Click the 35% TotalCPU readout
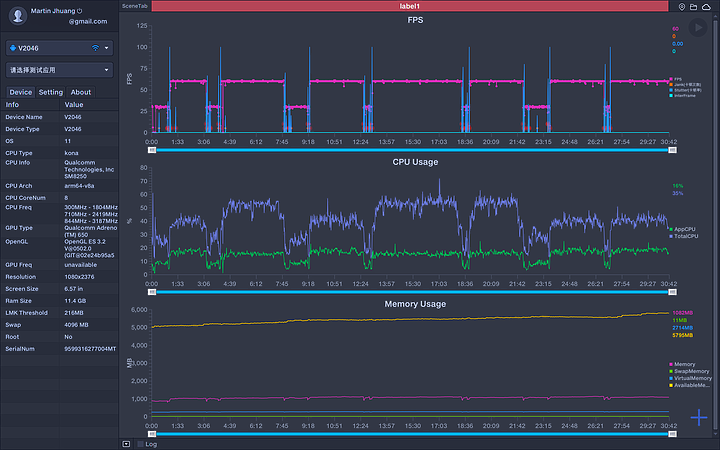The width and height of the screenshot is (720, 450). 677,193
